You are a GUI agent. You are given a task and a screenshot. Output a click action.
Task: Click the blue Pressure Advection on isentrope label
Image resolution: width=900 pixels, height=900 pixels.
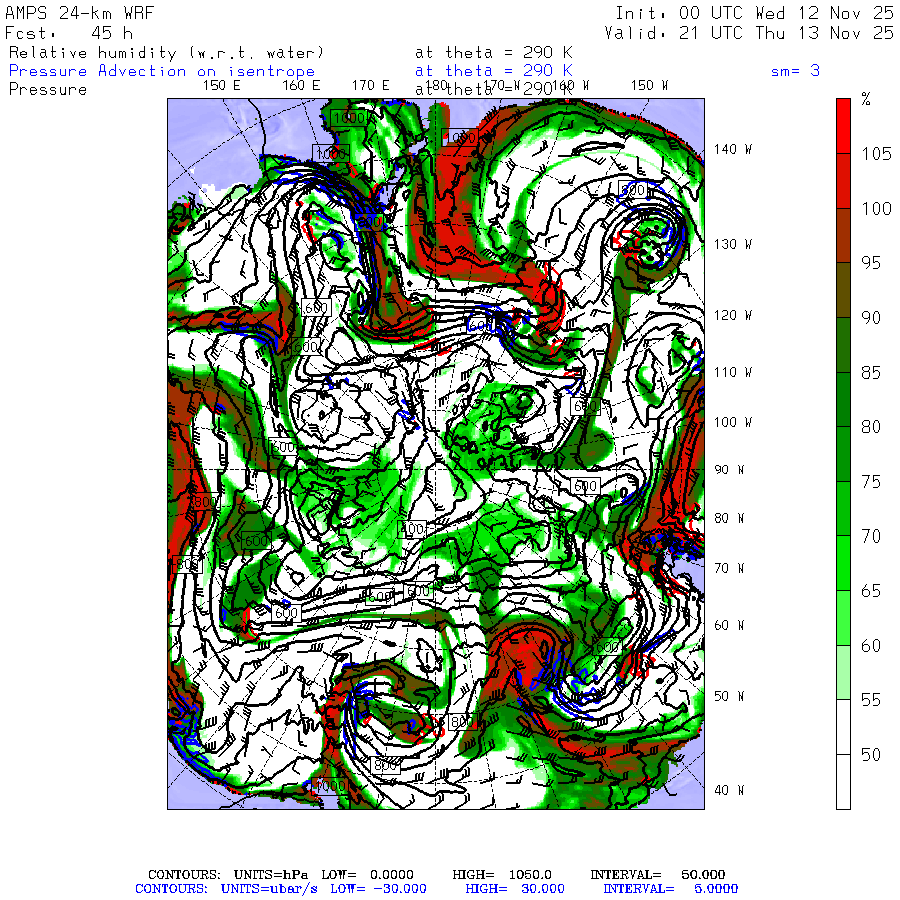(162, 71)
